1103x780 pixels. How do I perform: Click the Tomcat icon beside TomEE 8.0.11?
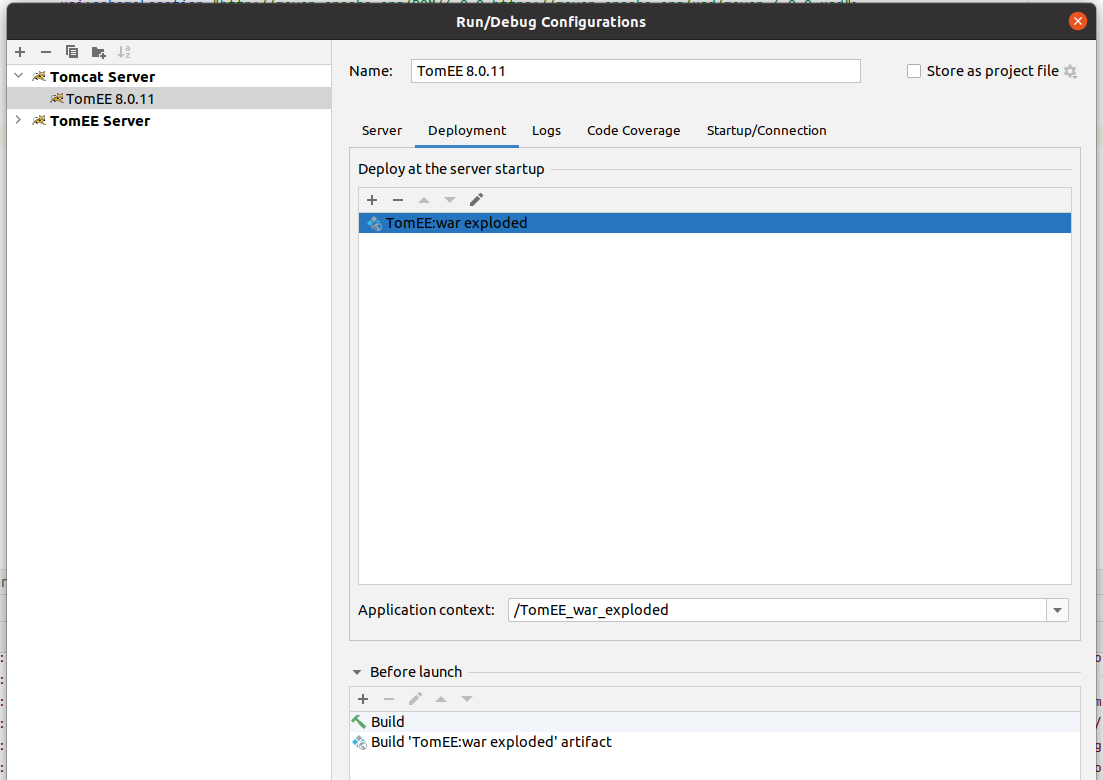pos(57,98)
